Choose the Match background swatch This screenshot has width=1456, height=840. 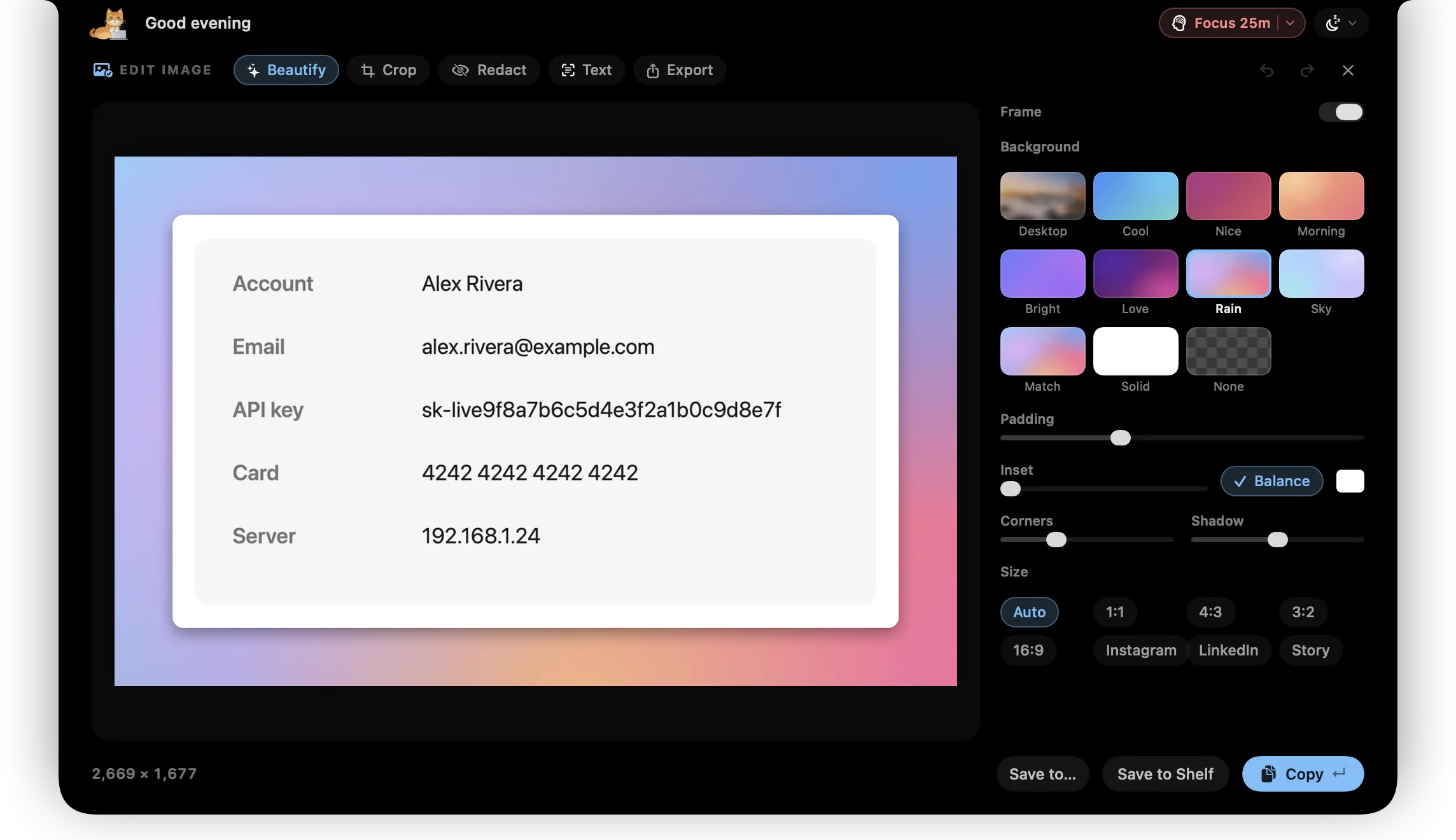tap(1042, 351)
